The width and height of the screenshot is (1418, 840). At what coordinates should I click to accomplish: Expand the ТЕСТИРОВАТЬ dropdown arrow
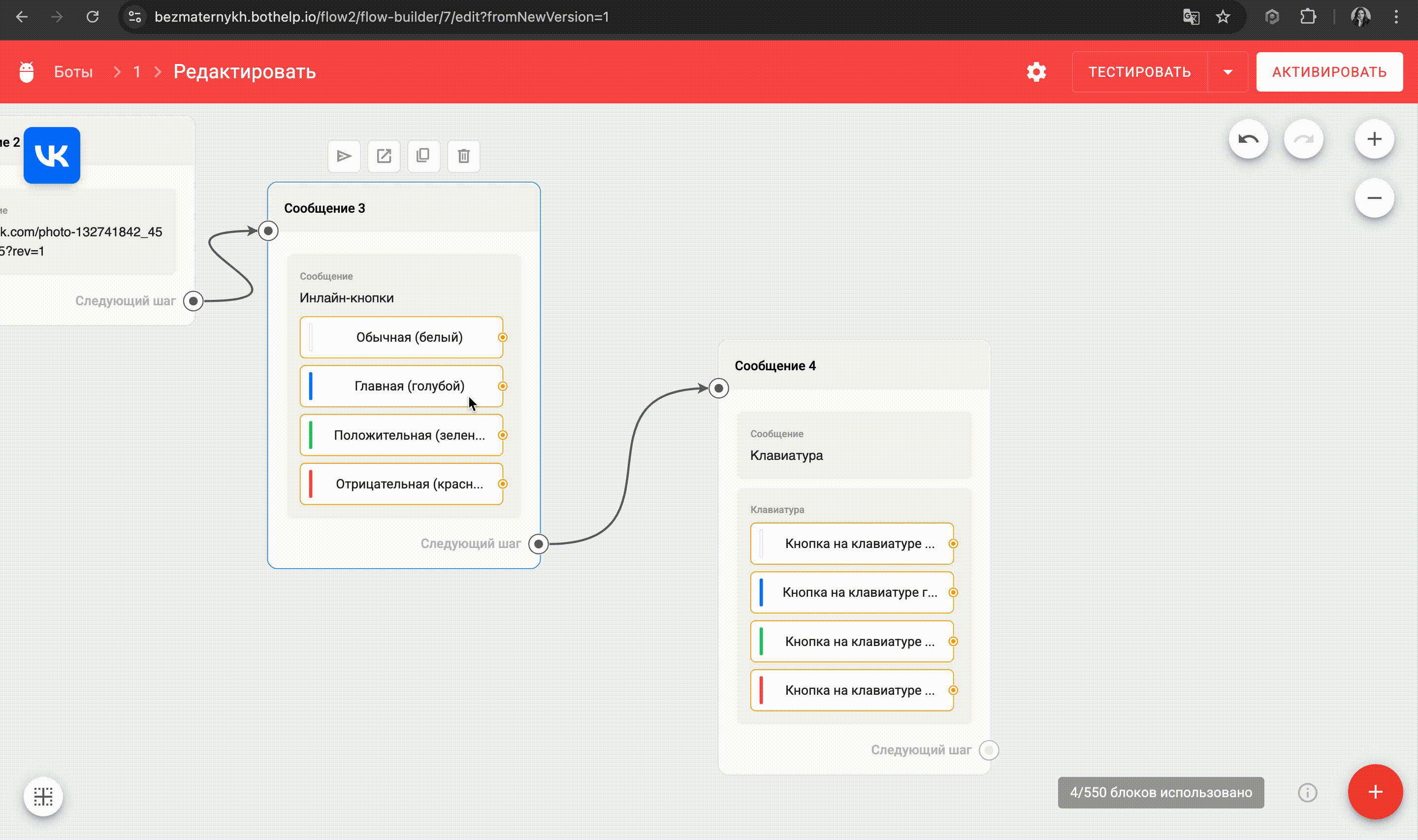[1227, 72]
